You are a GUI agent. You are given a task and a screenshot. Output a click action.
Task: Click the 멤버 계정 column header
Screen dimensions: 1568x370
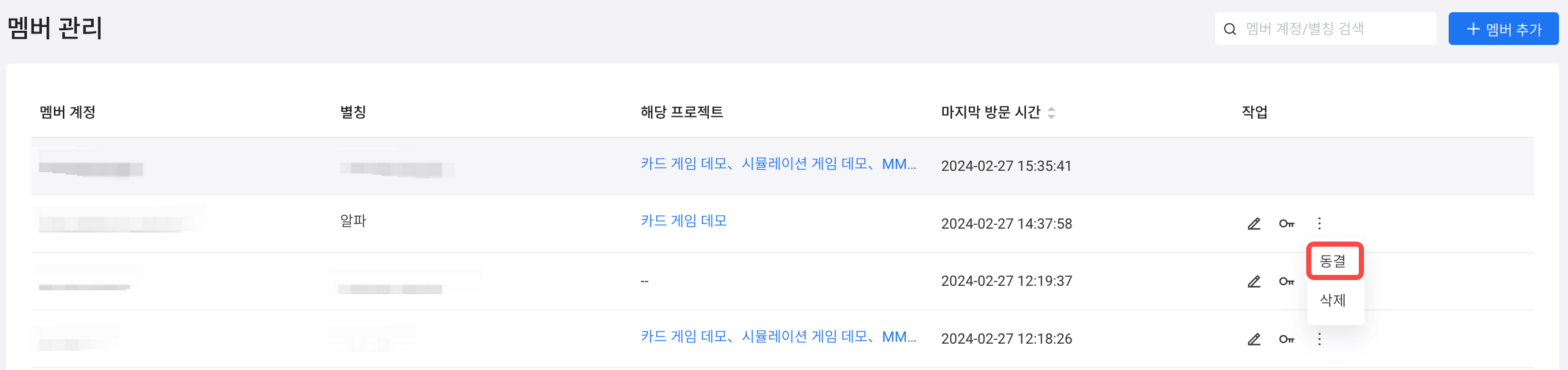[x=67, y=112]
